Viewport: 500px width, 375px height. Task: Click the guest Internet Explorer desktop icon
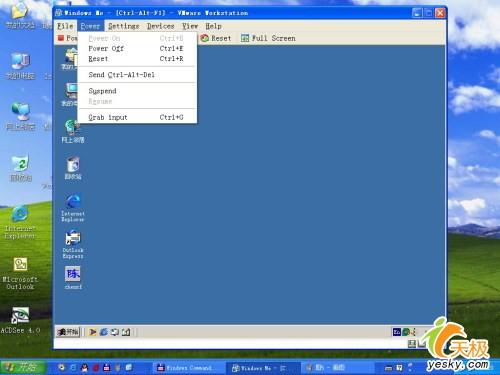tap(73, 208)
